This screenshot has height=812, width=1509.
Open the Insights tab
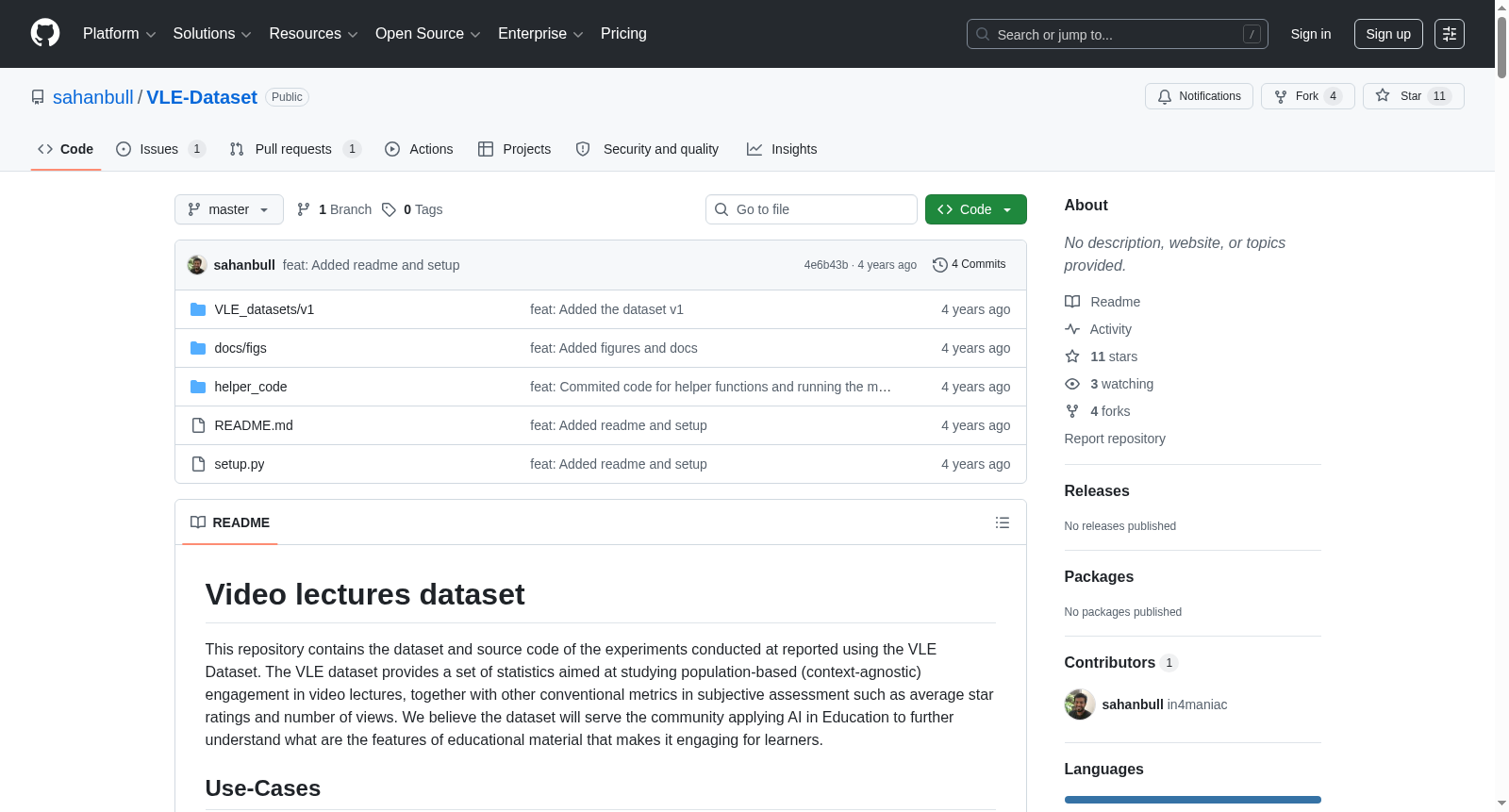782,149
